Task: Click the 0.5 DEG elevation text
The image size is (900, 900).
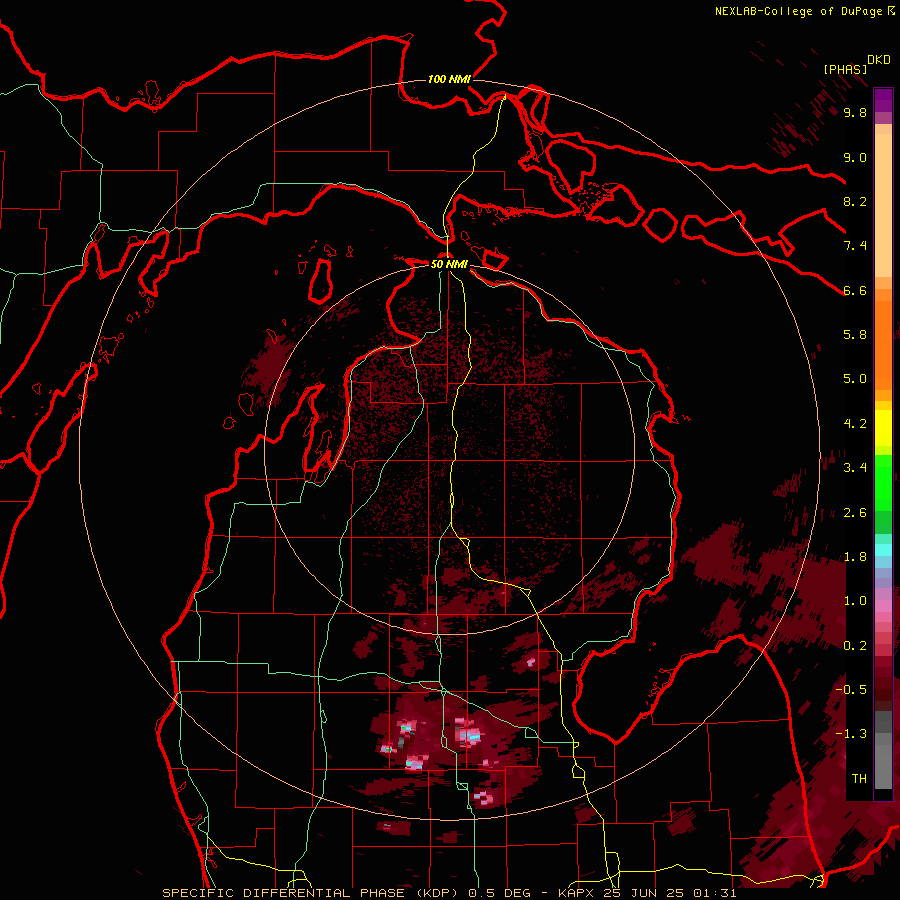Action: click(x=501, y=893)
